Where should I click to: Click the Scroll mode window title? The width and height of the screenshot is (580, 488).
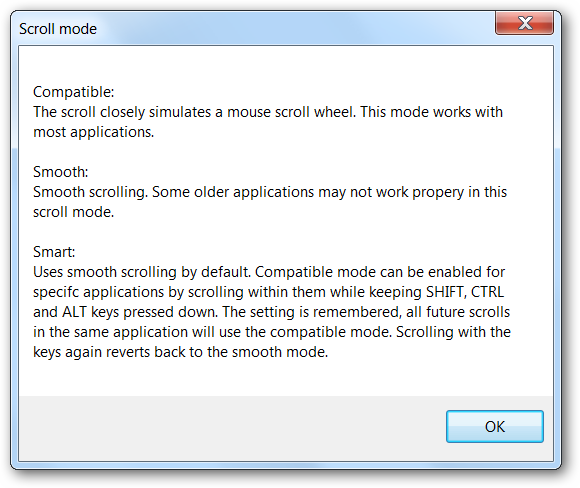click(x=58, y=29)
